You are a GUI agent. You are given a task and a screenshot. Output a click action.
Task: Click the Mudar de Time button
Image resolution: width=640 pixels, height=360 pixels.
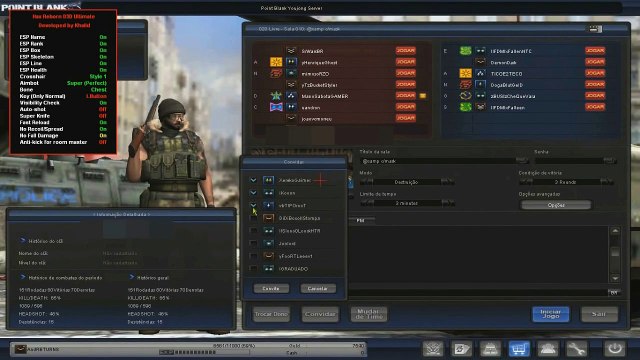coord(369,314)
